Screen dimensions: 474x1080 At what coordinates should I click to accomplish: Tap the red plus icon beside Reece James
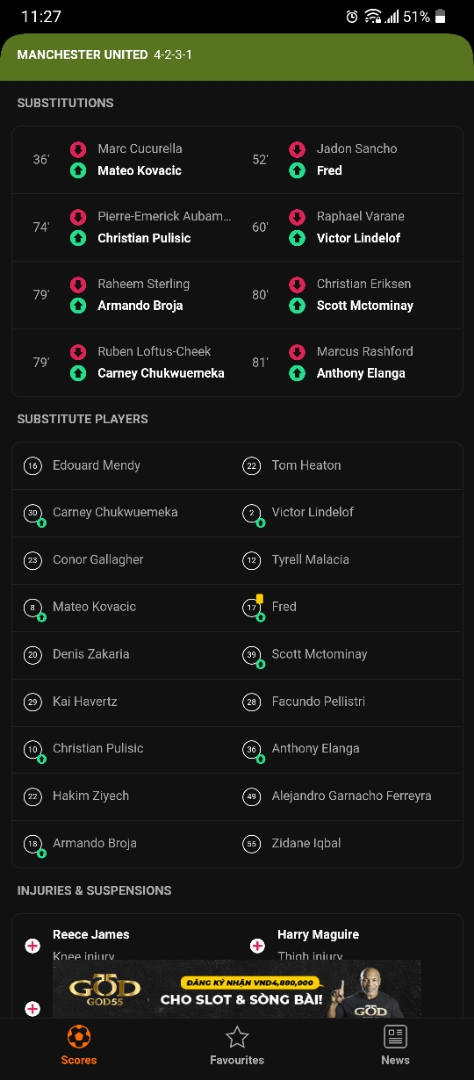pyautogui.click(x=32, y=946)
